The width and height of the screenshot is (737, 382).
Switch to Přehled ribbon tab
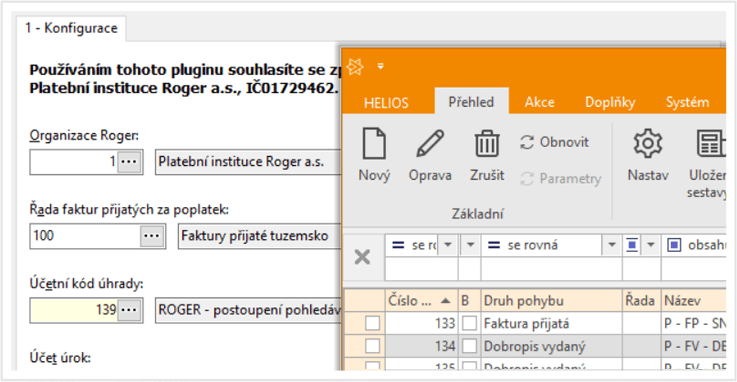tap(471, 102)
